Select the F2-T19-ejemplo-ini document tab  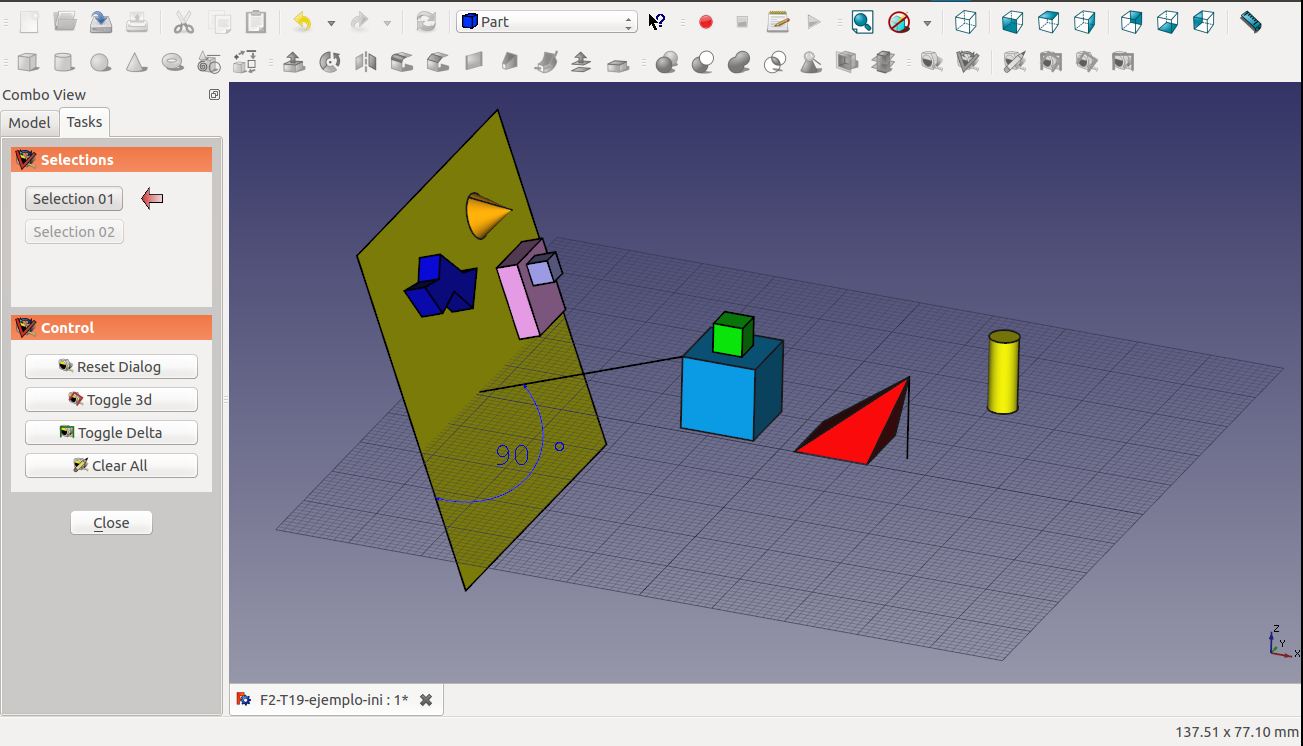pyautogui.click(x=332, y=700)
